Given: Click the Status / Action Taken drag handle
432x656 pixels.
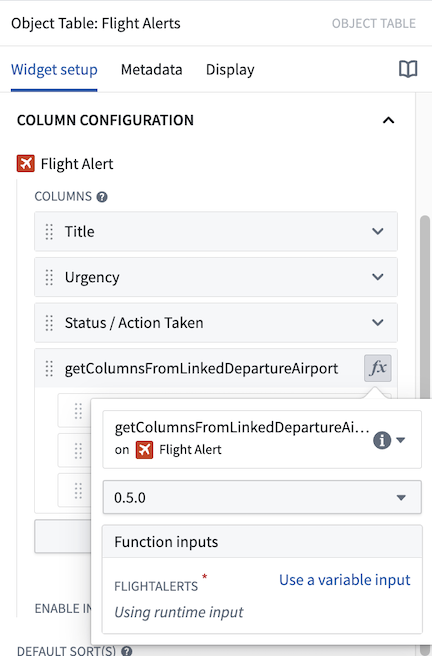Looking at the screenshot, I should pos(49,323).
